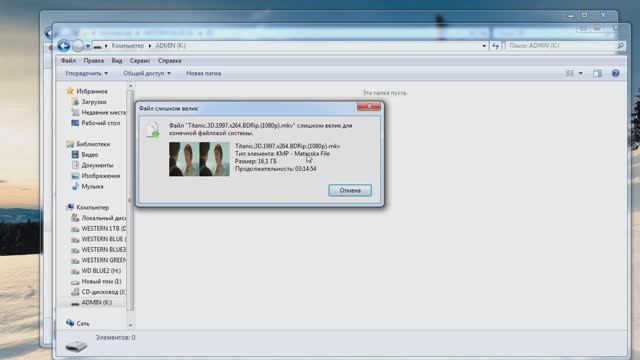Screen dimensions: 640x360
Task: Click the sidebar scrollbar up arrow
Action: (131, 86)
